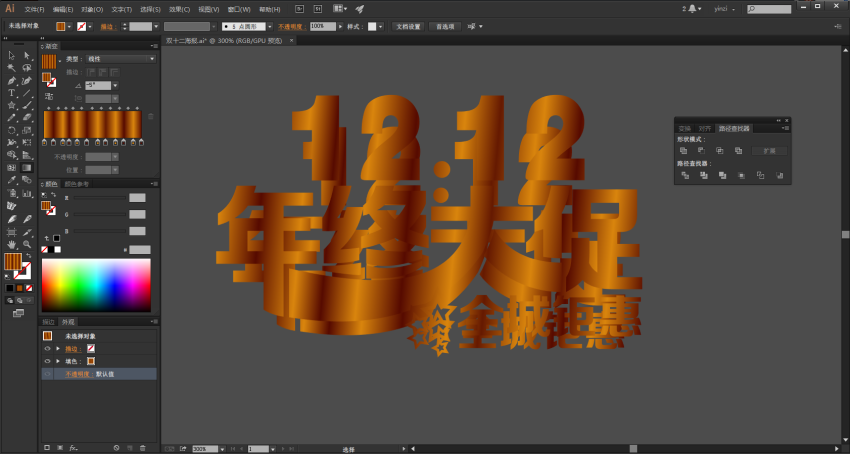The width and height of the screenshot is (850, 454).
Task: Select the Eyedropper tool
Action: click(11, 180)
